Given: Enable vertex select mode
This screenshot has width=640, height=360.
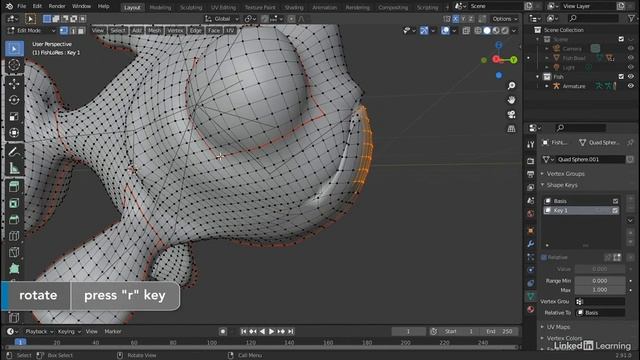Looking at the screenshot, I should tap(64, 31).
